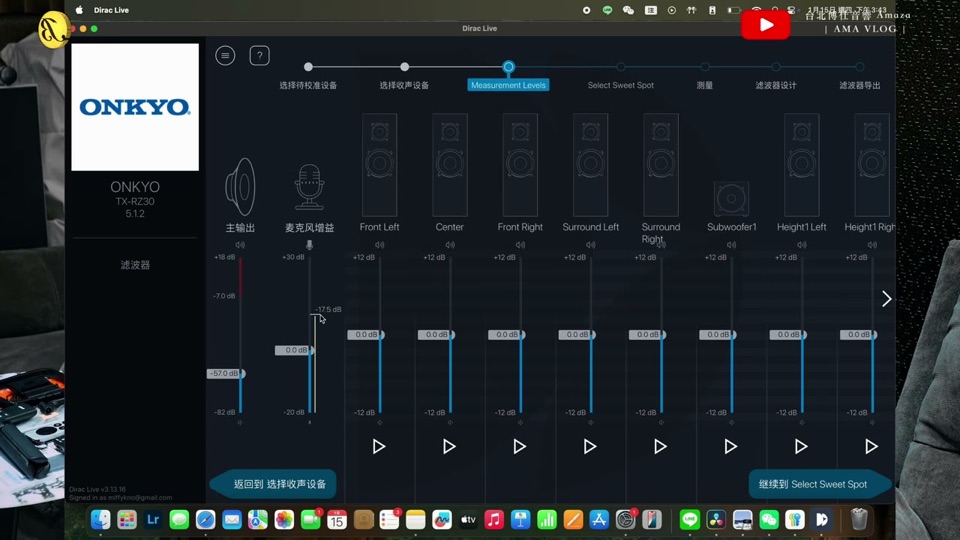Open Finder from the Dock
This screenshot has height=540, width=960.
click(100, 520)
